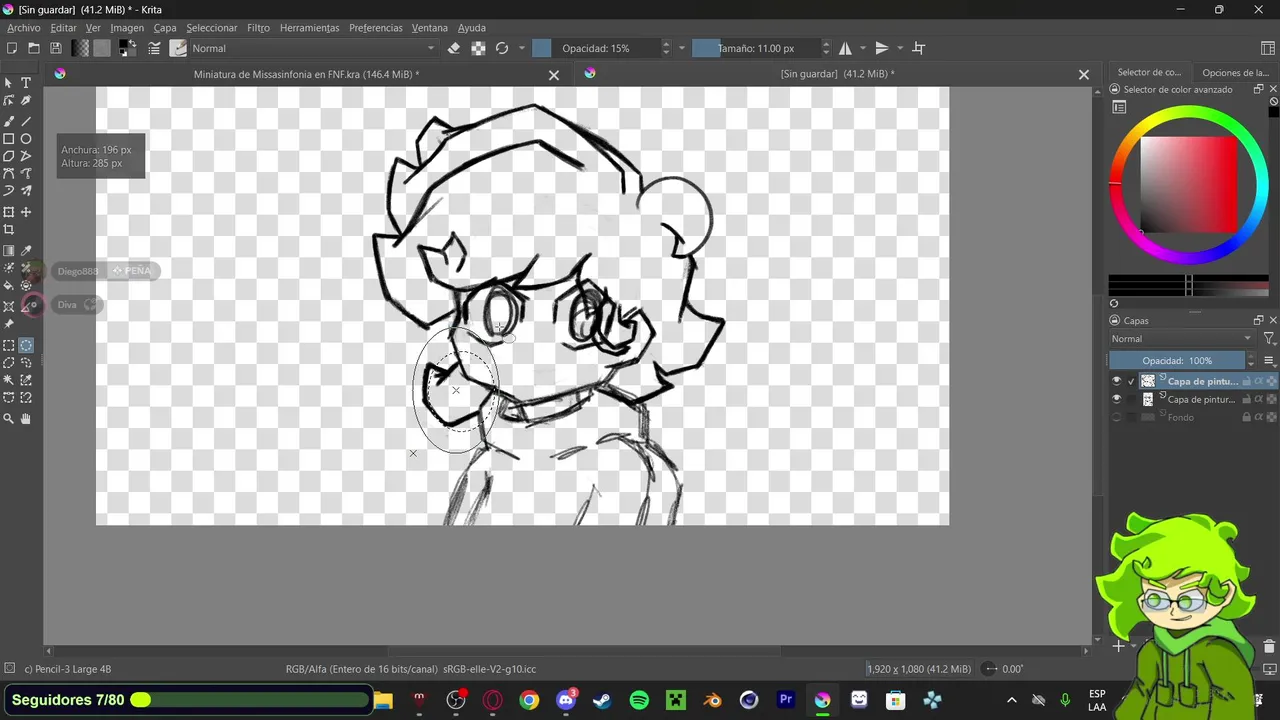Expand vertical mirror options arrow
Screen dimensions: 1280x720
899,48
